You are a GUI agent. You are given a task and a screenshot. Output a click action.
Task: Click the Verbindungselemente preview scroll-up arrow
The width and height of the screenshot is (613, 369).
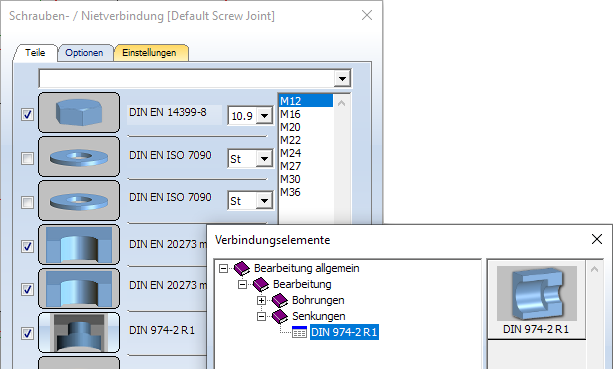(594, 269)
